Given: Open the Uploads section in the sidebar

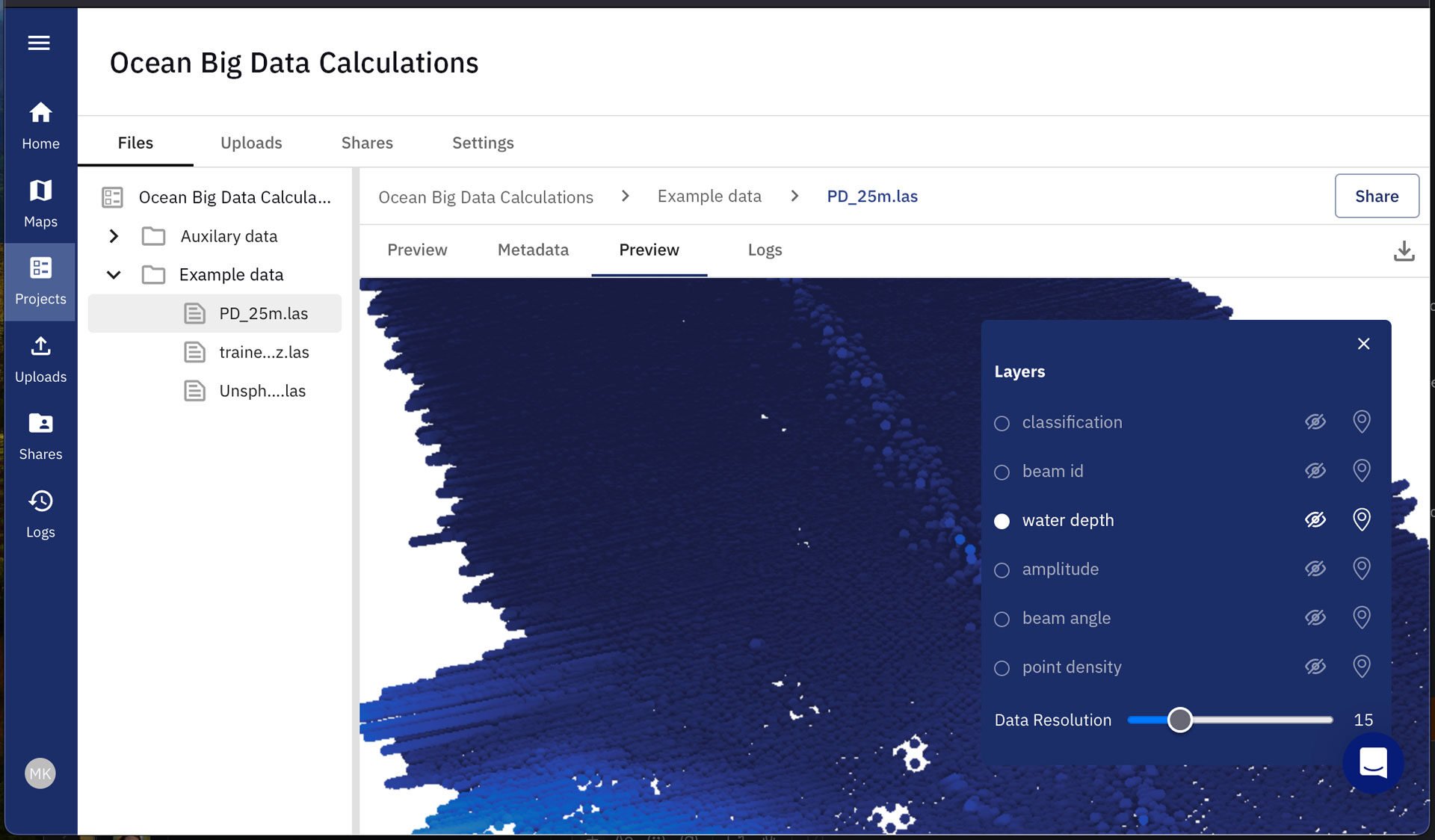Looking at the screenshot, I should click(40, 357).
